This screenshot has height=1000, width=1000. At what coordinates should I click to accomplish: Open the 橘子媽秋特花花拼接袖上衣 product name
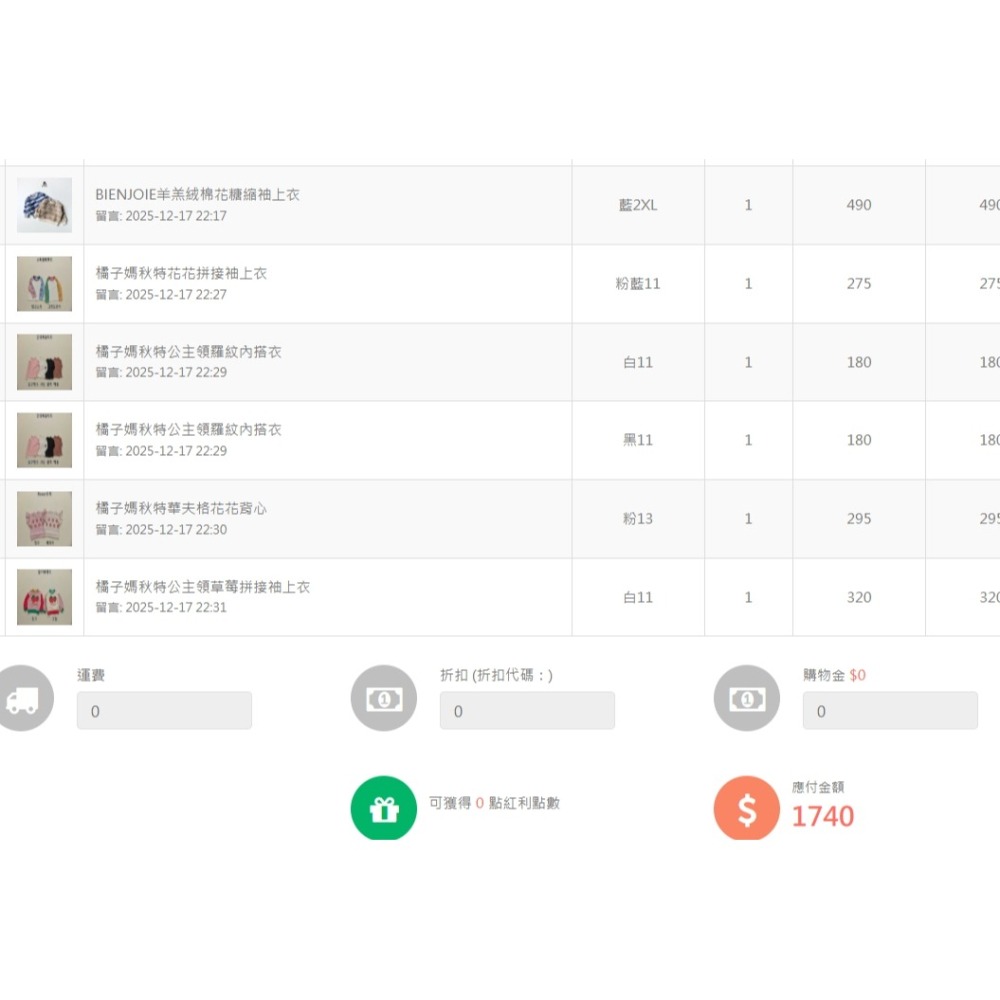pos(181,273)
